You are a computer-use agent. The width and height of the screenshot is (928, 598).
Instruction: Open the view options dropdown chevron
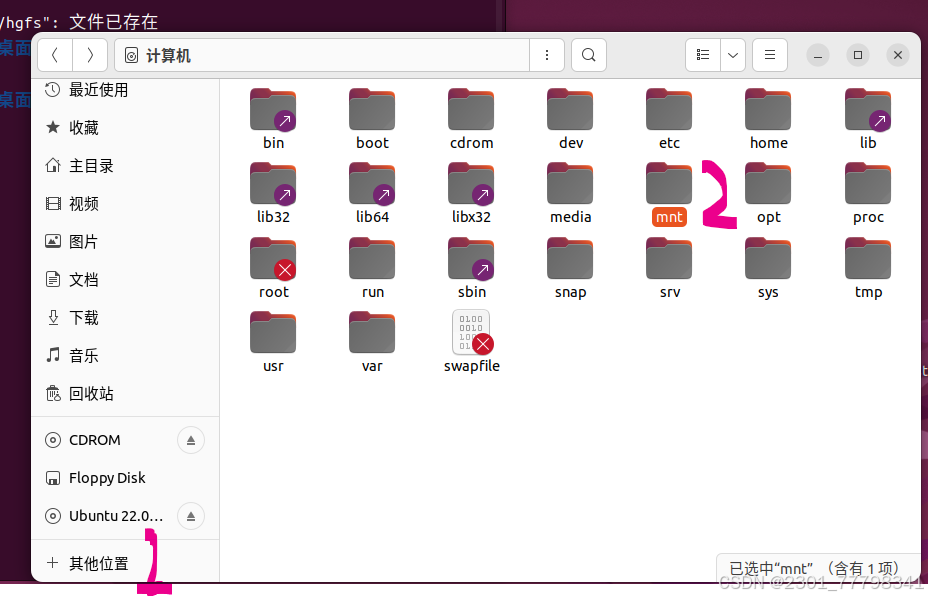pyautogui.click(x=733, y=55)
